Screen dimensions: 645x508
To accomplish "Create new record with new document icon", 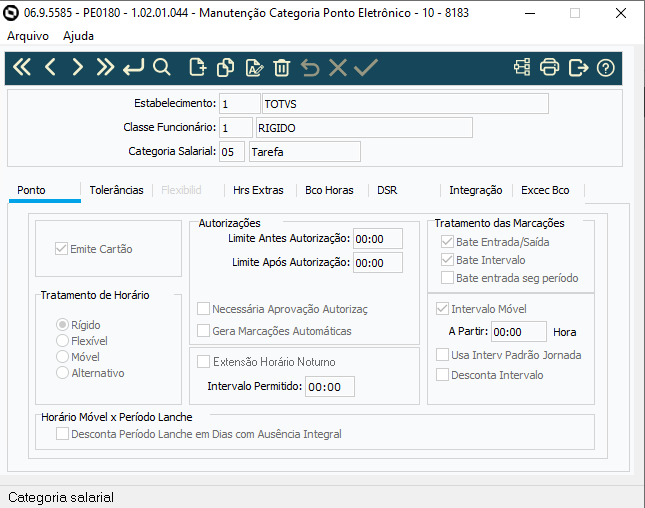I will pyautogui.click(x=197, y=67).
